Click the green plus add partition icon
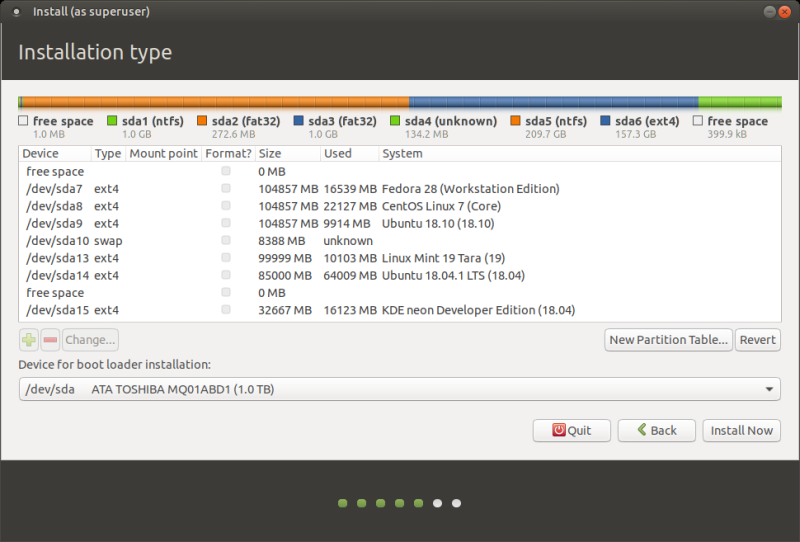 tap(28, 340)
